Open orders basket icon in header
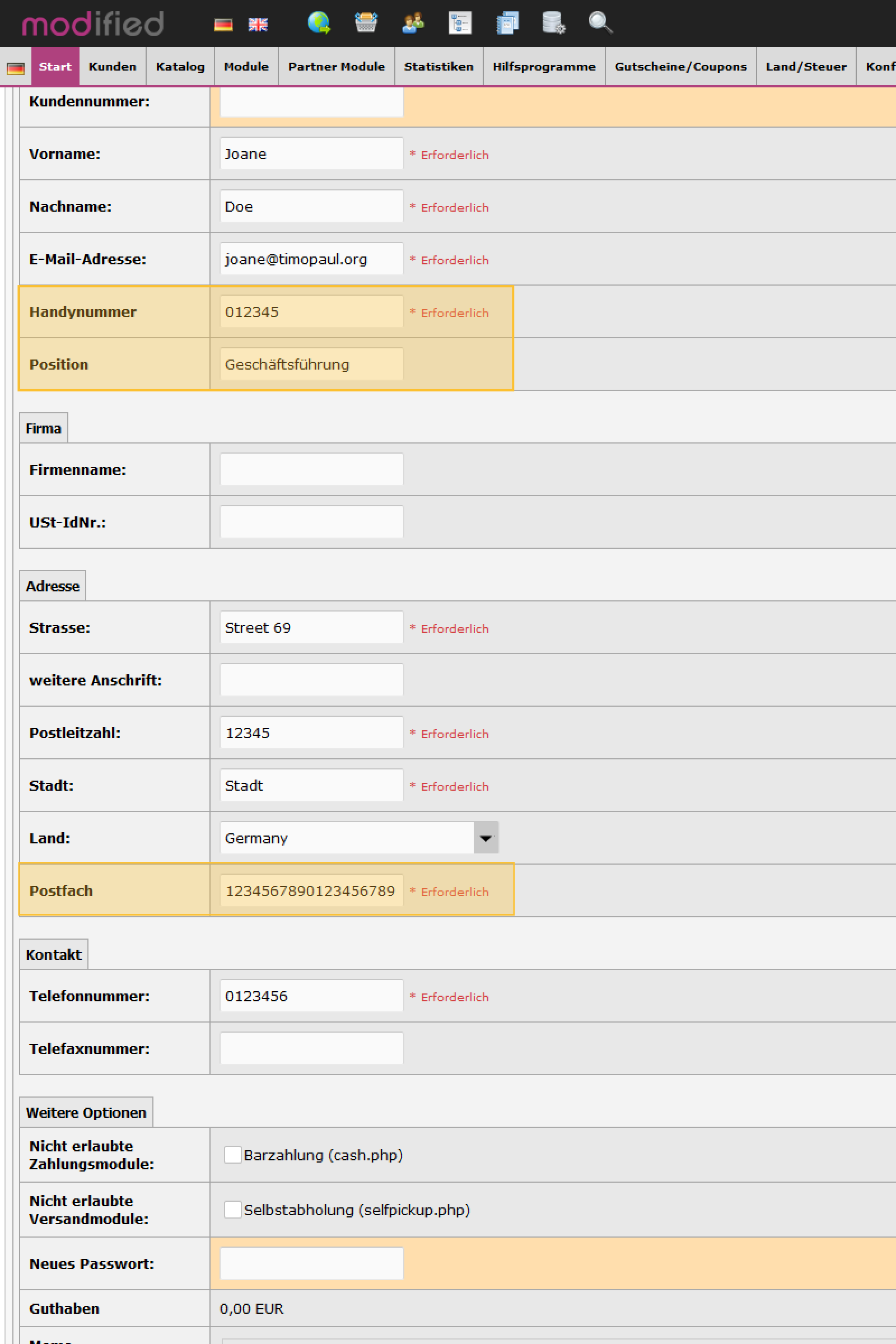 pyautogui.click(x=366, y=24)
